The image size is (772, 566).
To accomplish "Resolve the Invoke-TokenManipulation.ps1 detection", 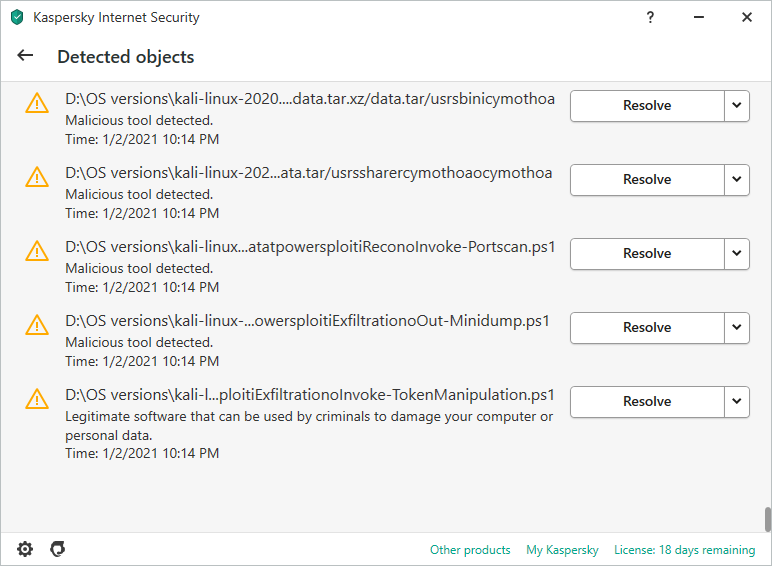I will pos(647,402).
